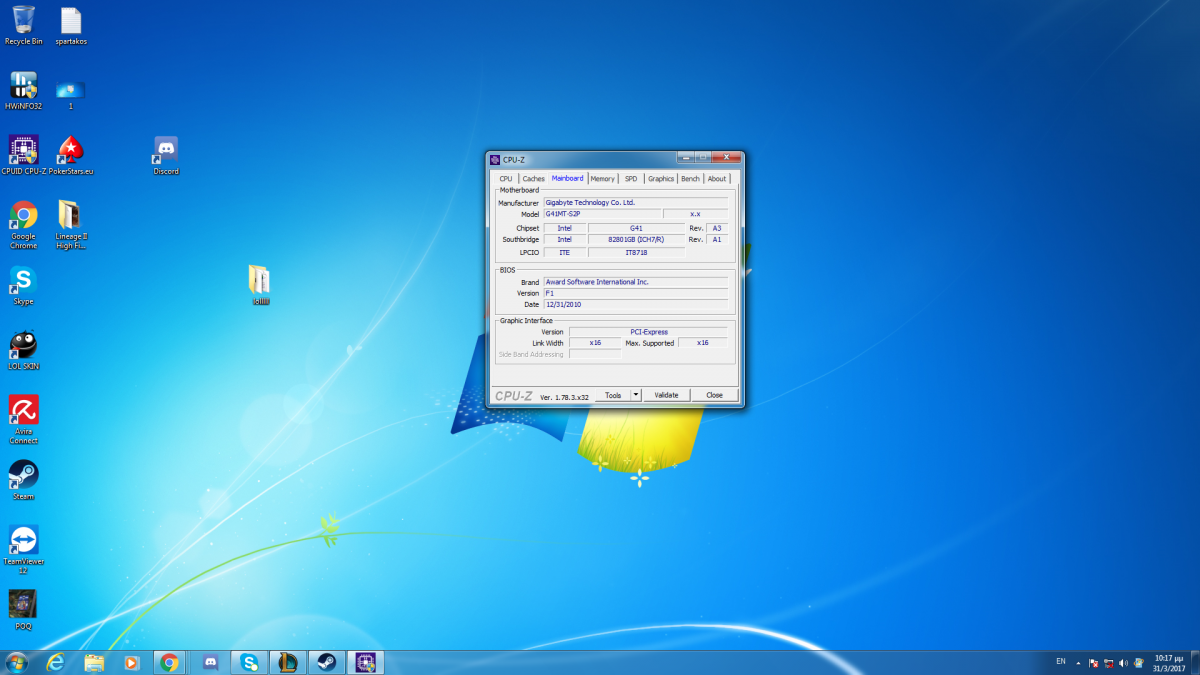
Task: Open Windows Explorer from the taskbar
Action: 94,662
